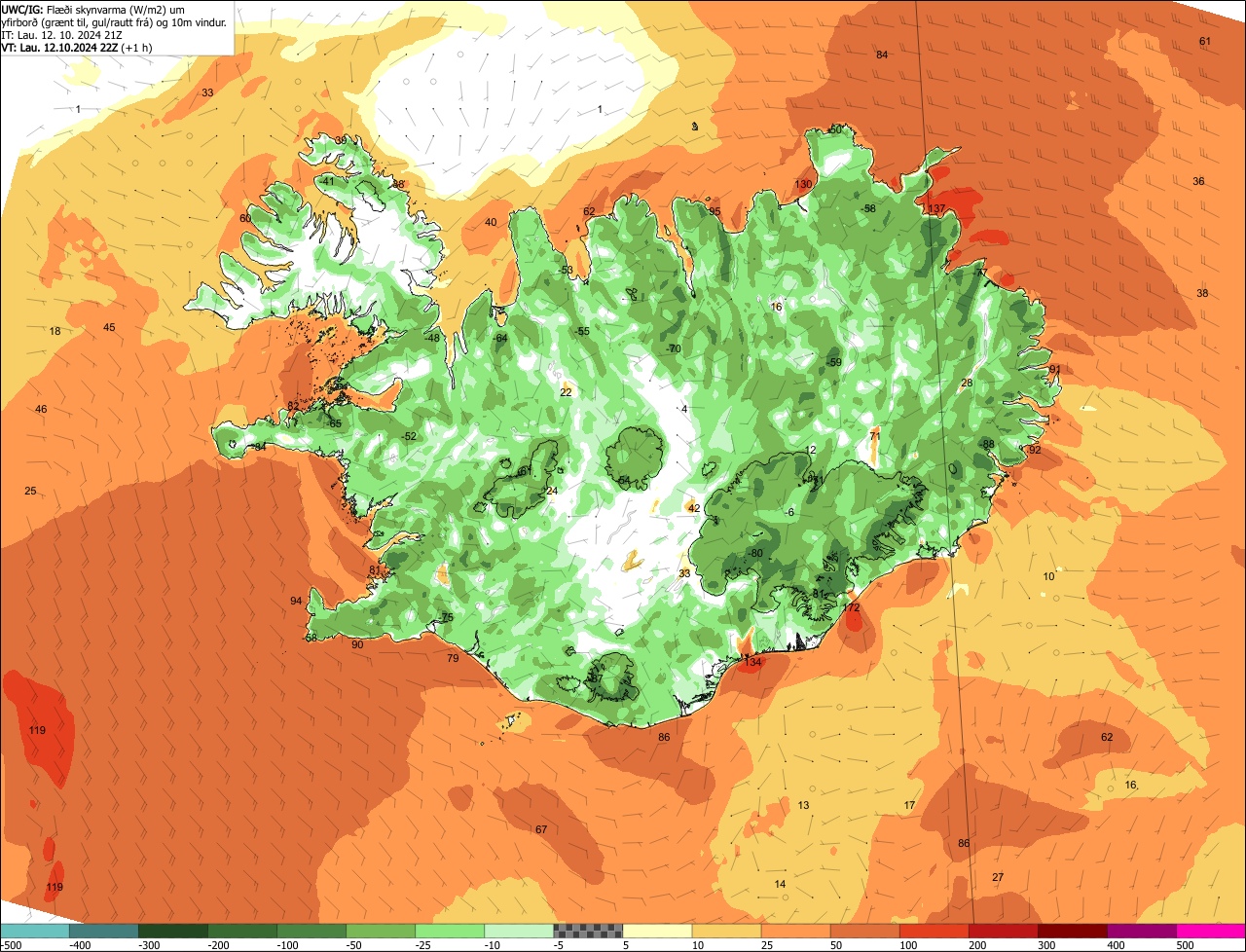
Task: Select the map value 45 west of Westfjords
Action: (x=109, y=327)
